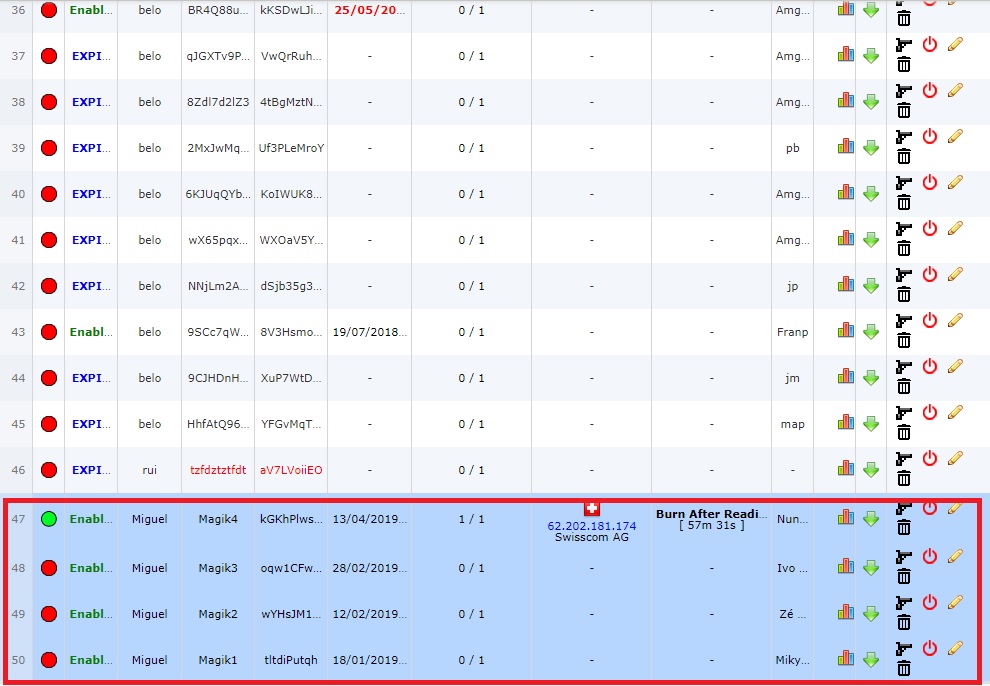This screenshot has height=686, width=990.
Task: Delete line 38 using its trash icon
Action: (904, 110)
